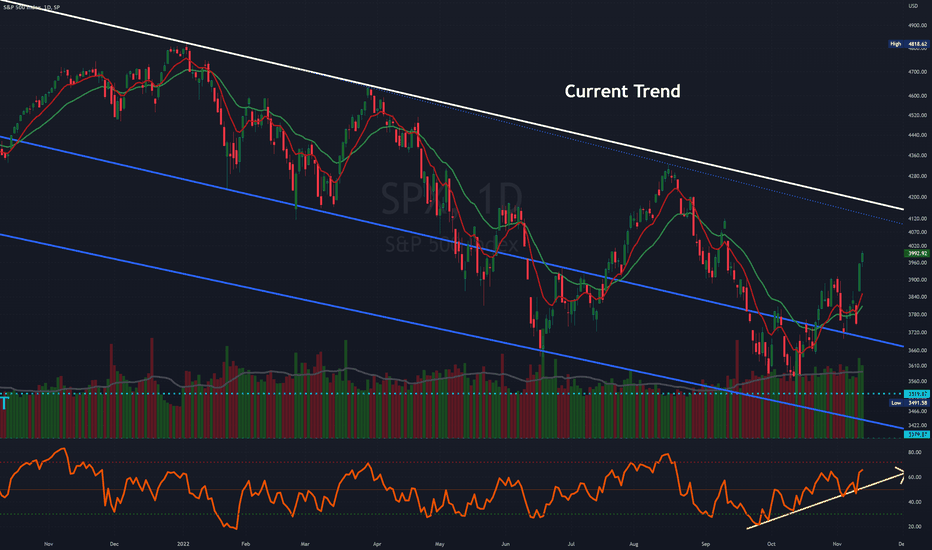The height and width of the screenshot is (550, 932).
Task: Click the 3660.00 price axis value
Action: pos(917,351)
